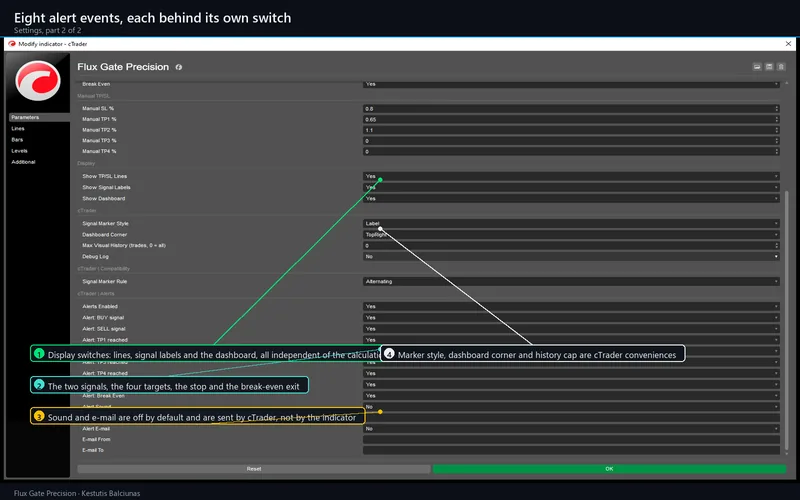This screenshot has height=500, width=800.
Task: Close the Modify indicator window
Action: point(788,44)
